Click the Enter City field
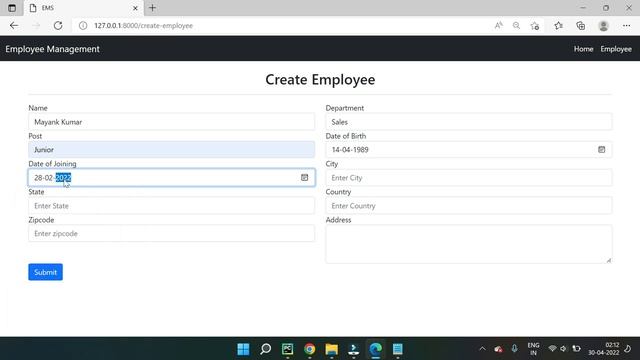Screen dimensions: 640x360 tap(469, 178)
